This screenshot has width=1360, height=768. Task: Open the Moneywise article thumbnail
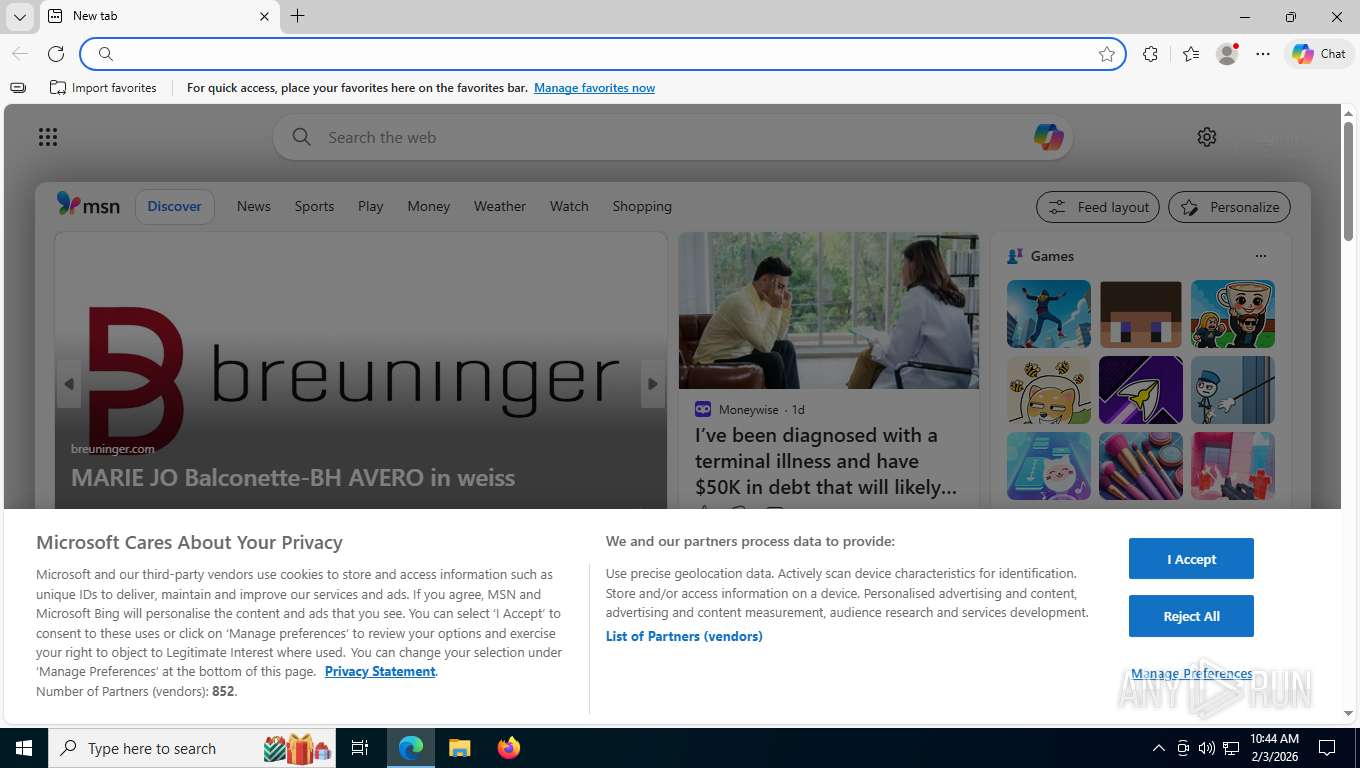(829, 311)
